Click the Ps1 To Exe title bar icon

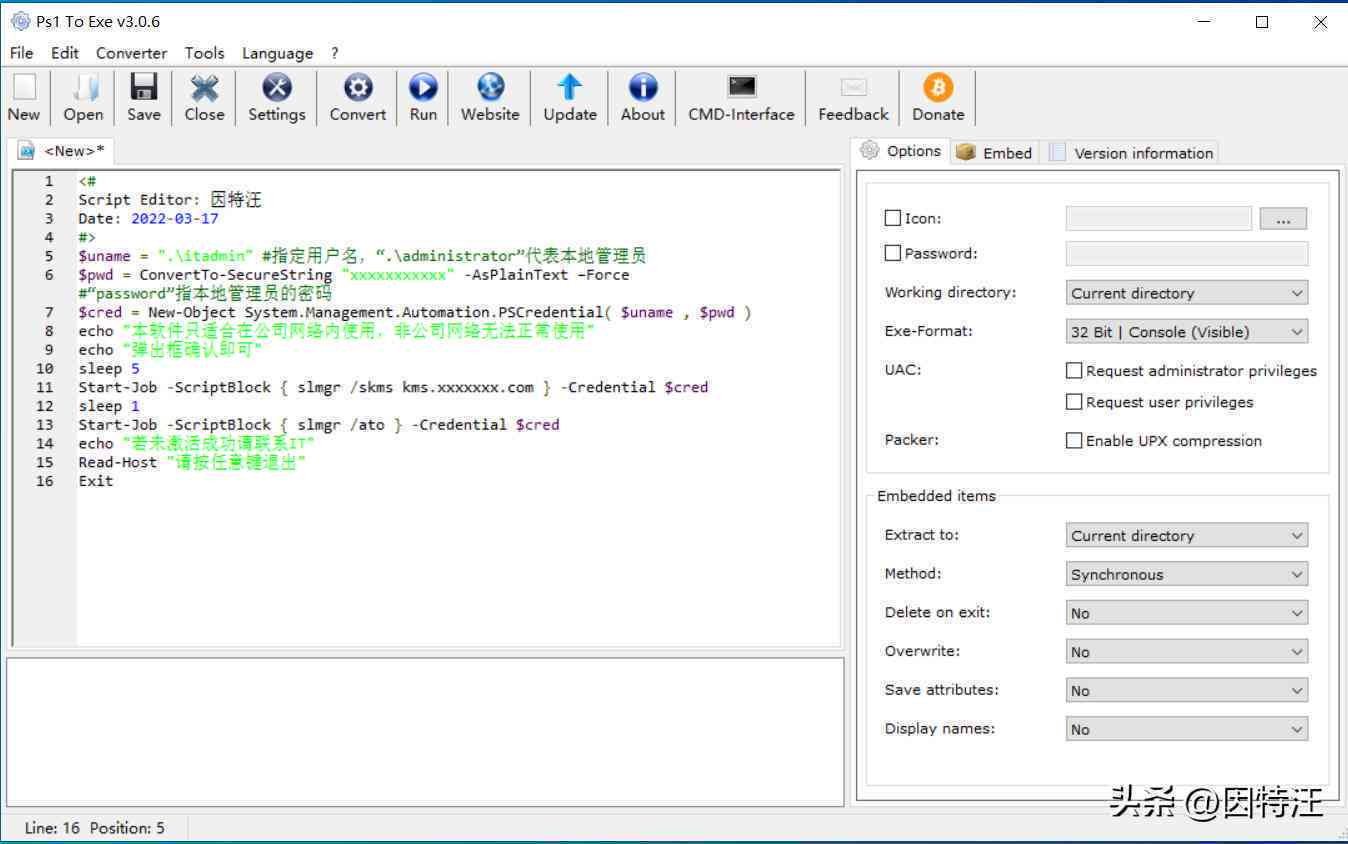pyautogui.click(x=20, y=21)
